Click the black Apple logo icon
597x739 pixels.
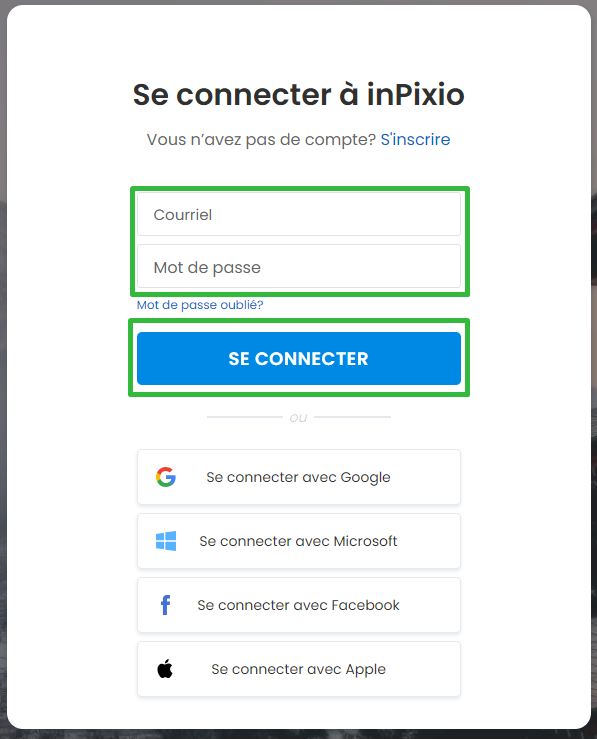(165, 669)
